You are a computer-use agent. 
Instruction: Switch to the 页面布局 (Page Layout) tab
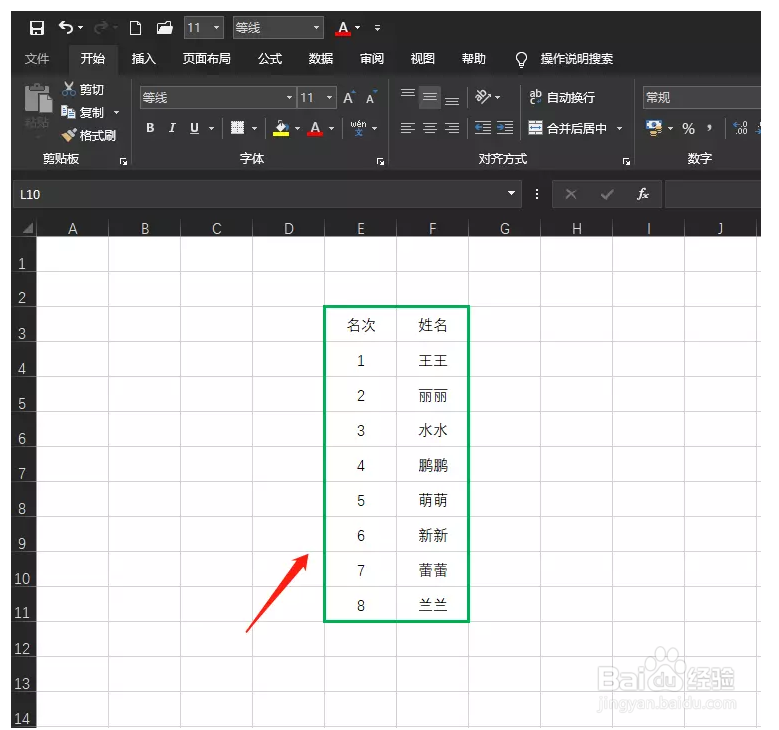point(206,59)
